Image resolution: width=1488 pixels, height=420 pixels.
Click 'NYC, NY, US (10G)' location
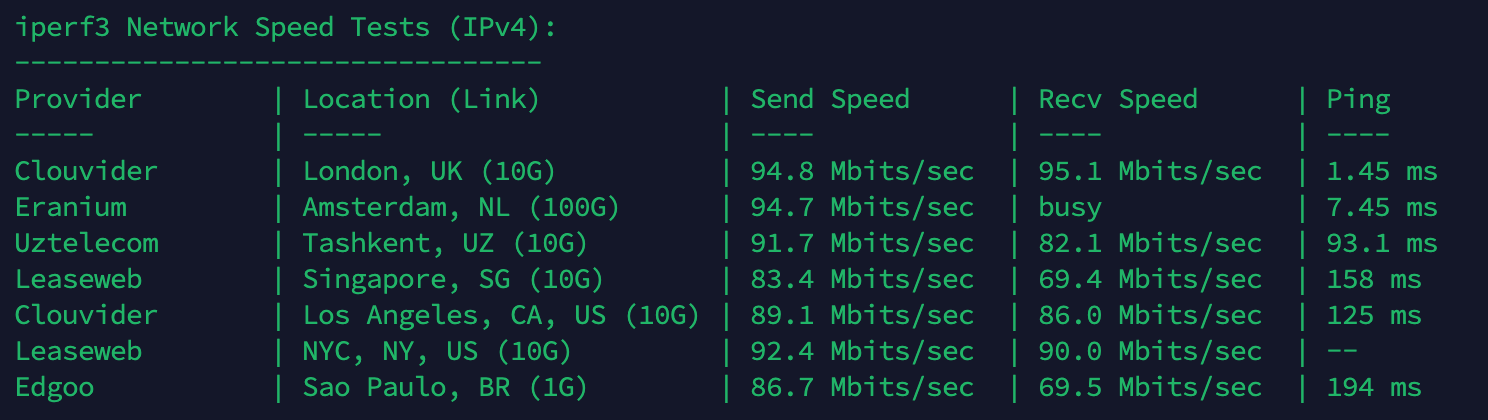click(437, 351)
